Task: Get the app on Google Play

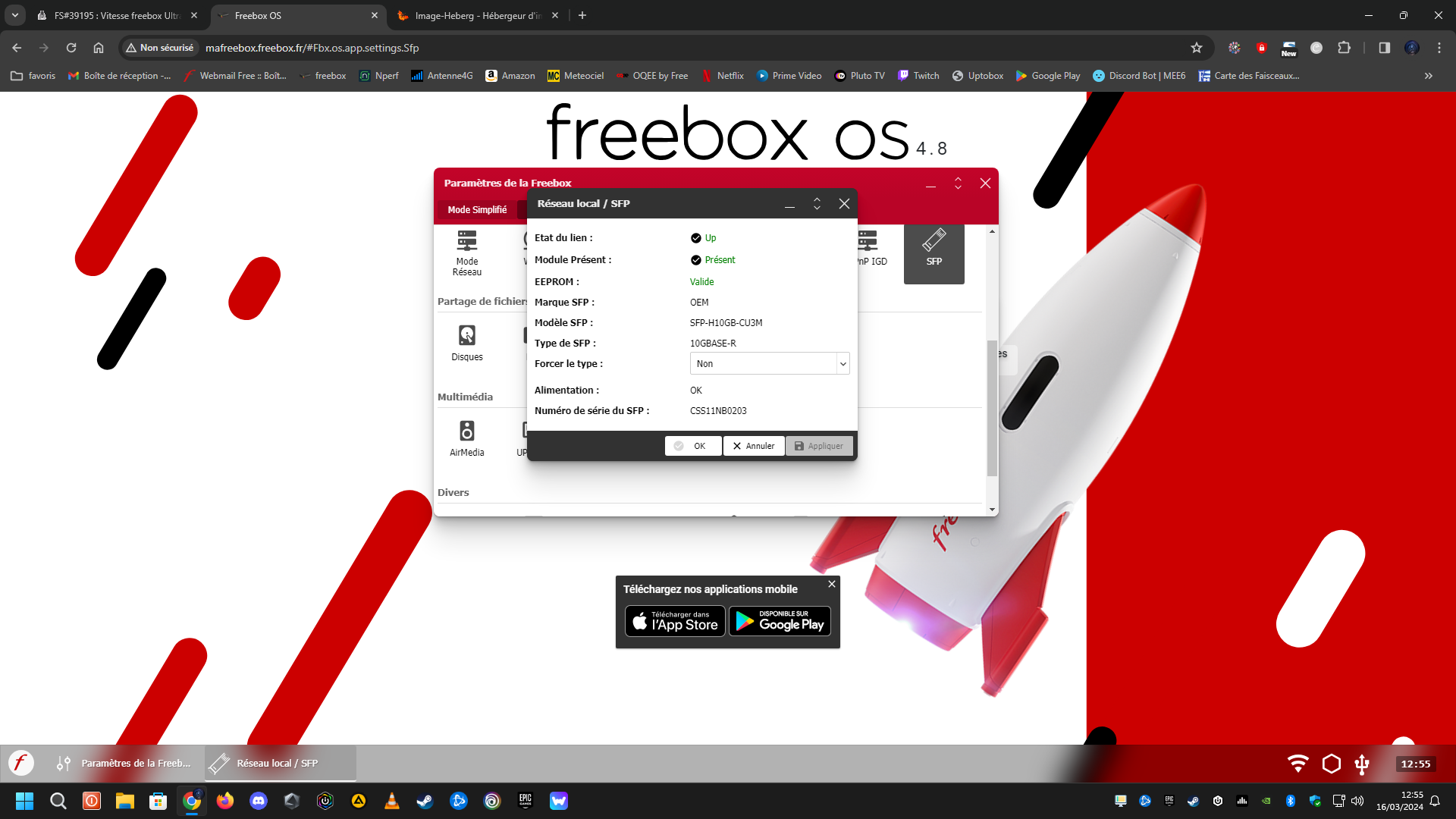Action: coord(780,621)
